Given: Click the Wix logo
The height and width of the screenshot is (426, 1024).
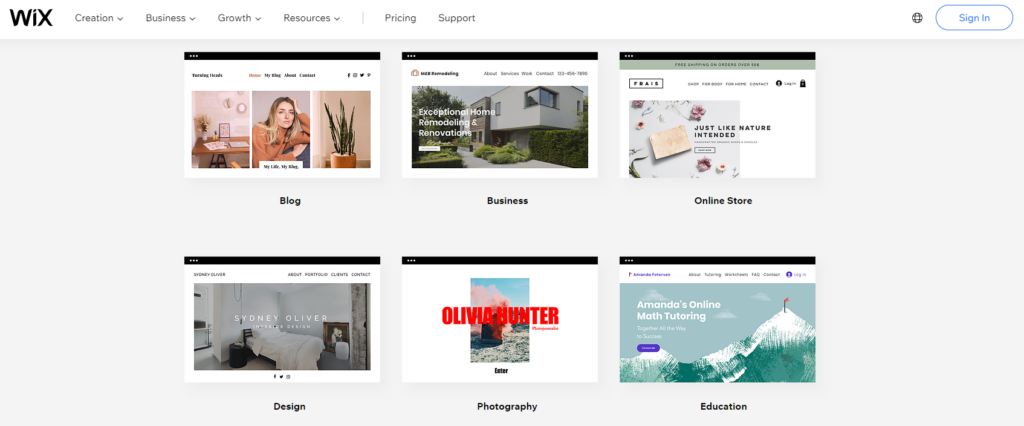Looking at the screenshot, I should click(x=31, y=18).
